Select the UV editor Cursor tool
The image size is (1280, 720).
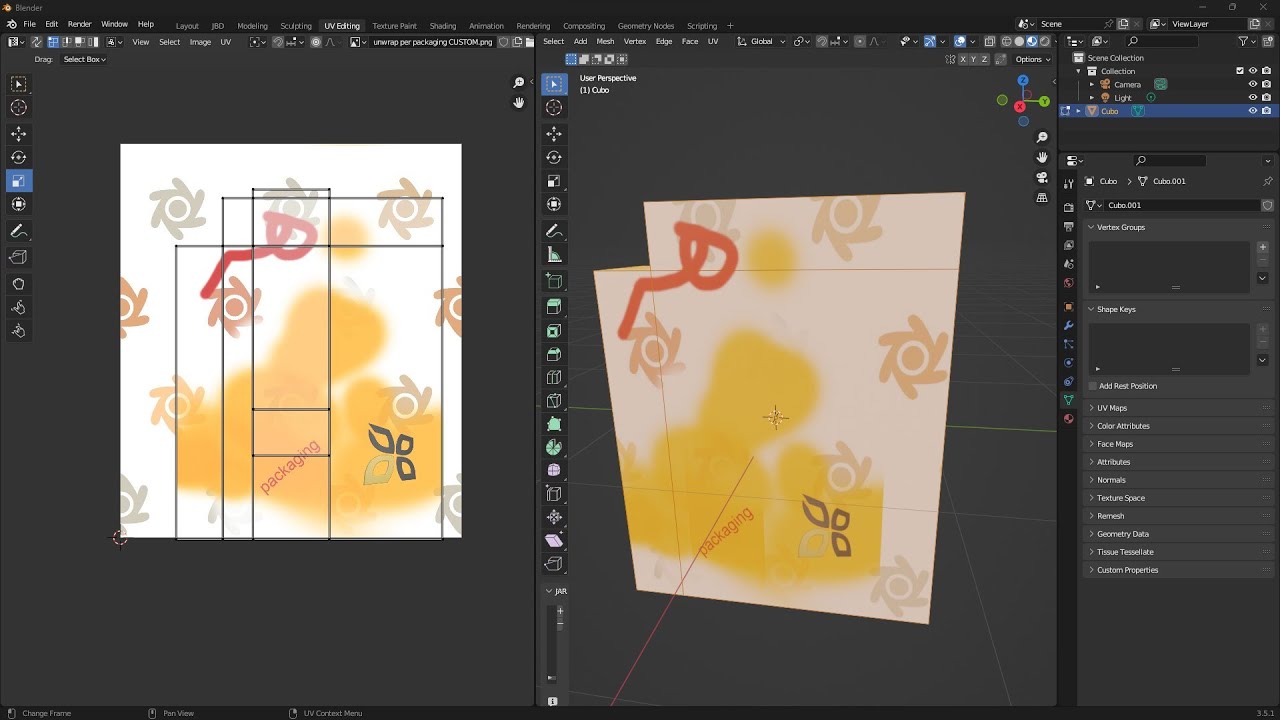point(18,108)
